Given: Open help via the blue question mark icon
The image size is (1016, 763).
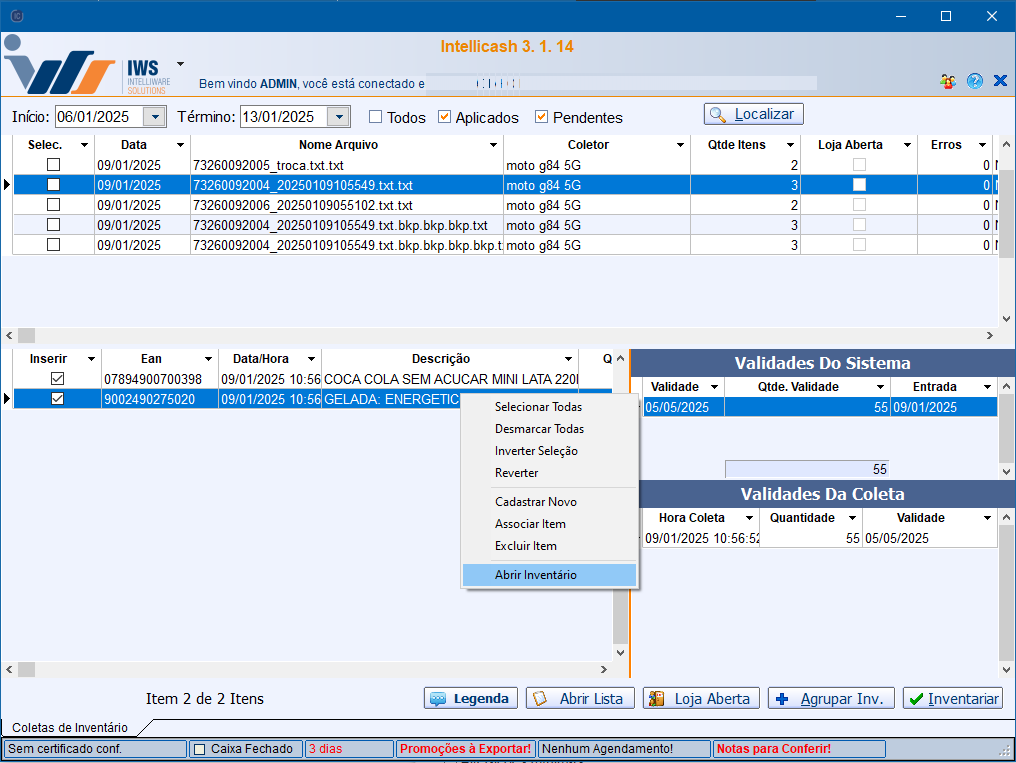Looking at the screenshot, I should click(x=974, y=81).
